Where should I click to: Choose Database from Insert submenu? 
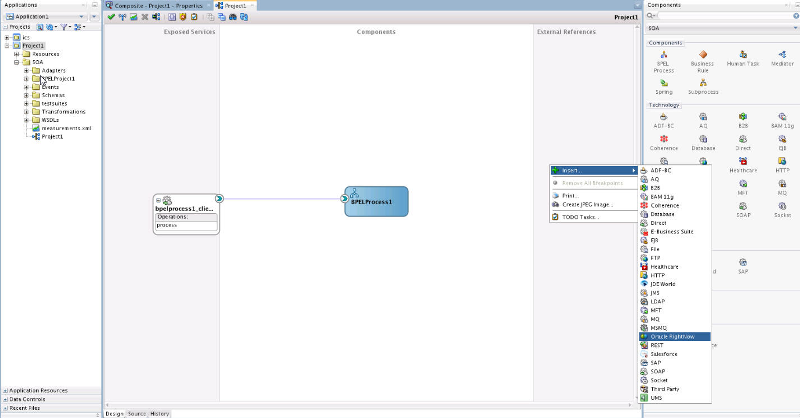click(674, 214)
